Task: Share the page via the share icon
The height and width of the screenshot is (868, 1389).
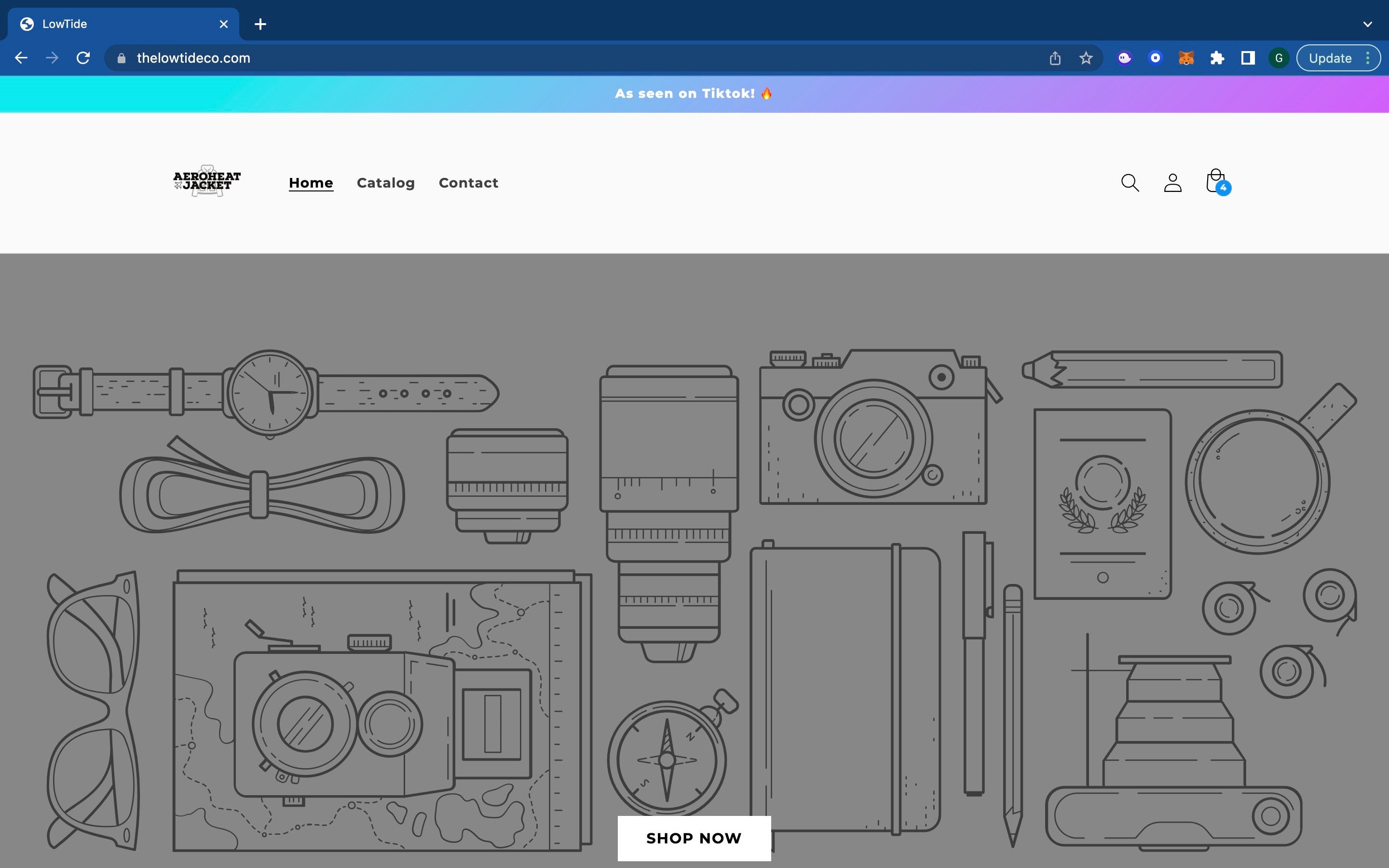Action: (1054, 57)
